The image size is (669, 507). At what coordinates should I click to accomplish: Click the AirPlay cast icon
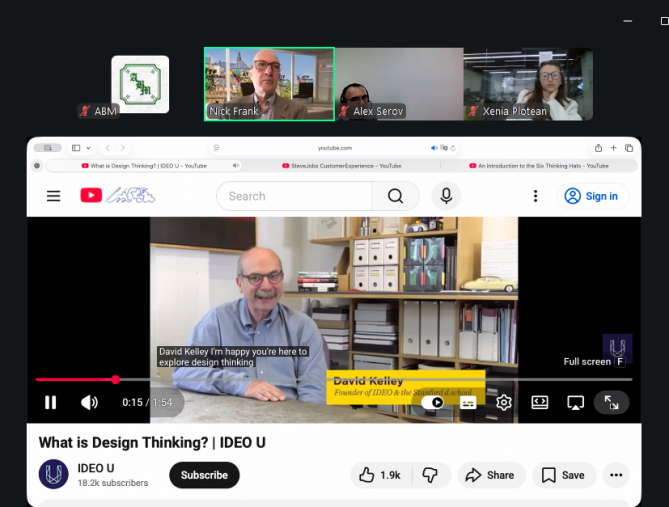(x=575, y=402)
